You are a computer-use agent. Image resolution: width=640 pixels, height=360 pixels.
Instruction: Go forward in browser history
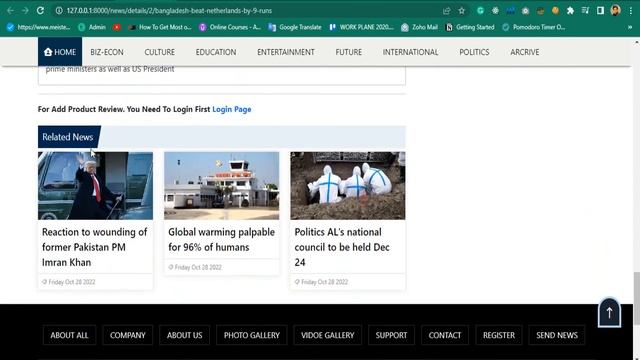[25, 11]
